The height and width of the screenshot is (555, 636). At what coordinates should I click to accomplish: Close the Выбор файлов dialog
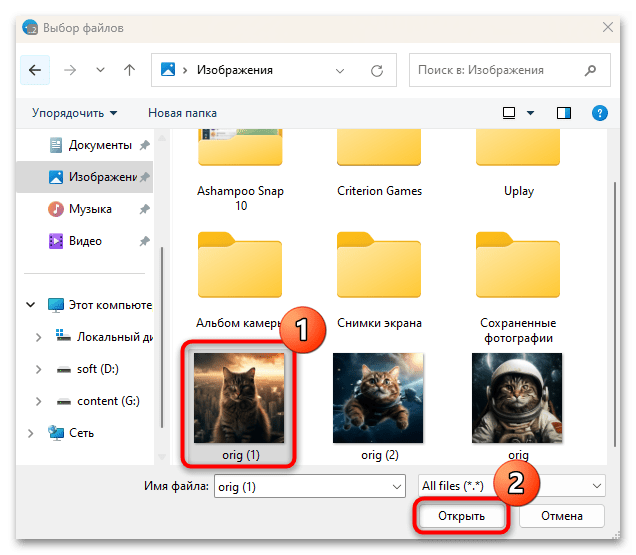[608, 28]
